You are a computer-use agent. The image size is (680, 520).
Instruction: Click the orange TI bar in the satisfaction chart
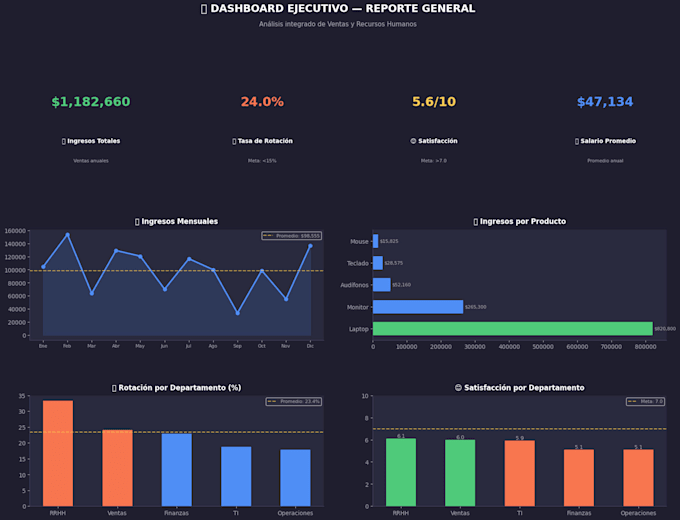[520, 474]
